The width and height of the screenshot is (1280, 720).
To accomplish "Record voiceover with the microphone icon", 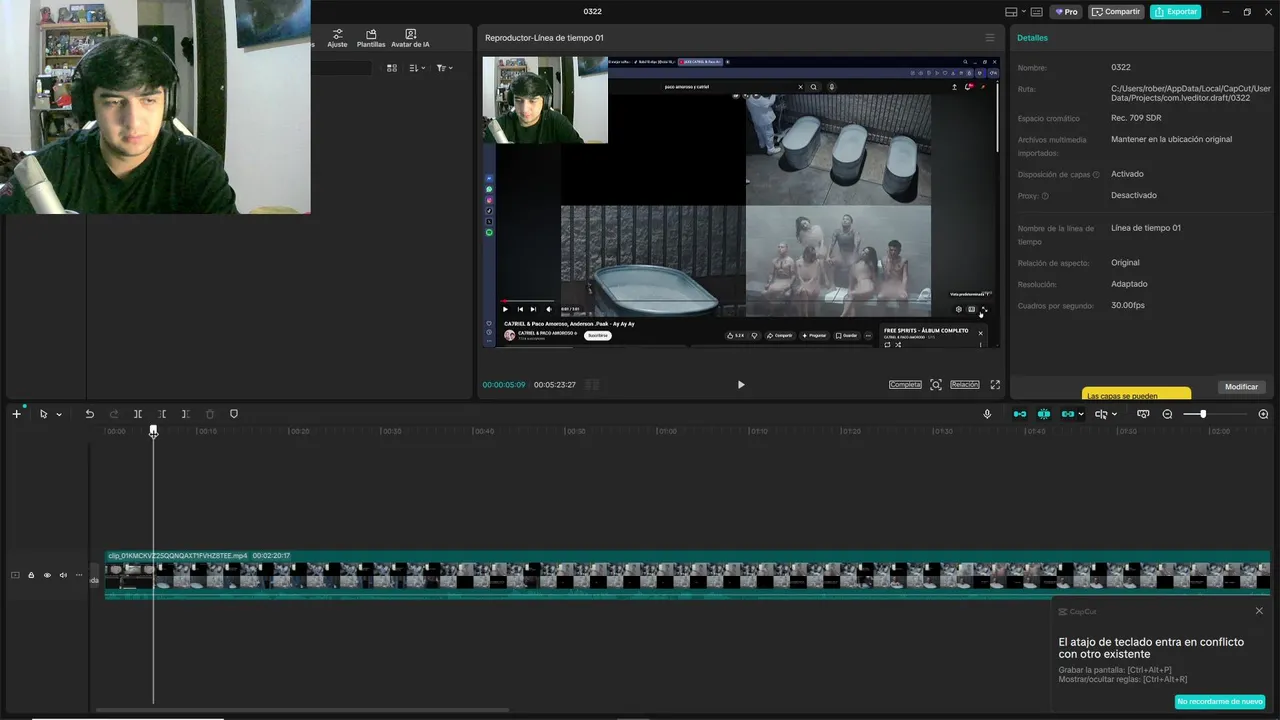I will point(988,414).
